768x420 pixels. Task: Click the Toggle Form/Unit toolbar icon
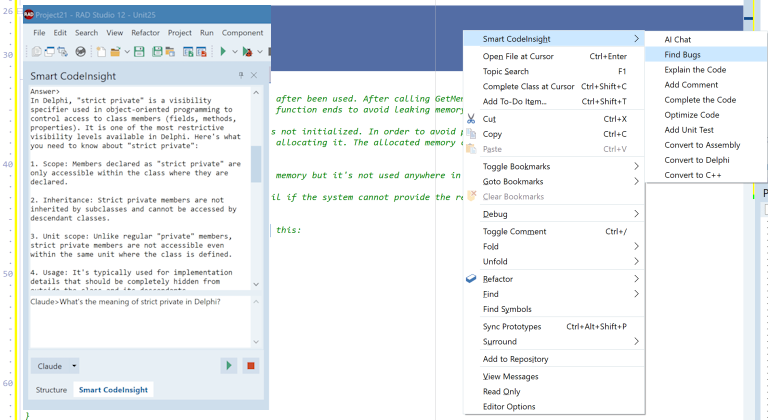click(x=63, y=51)
